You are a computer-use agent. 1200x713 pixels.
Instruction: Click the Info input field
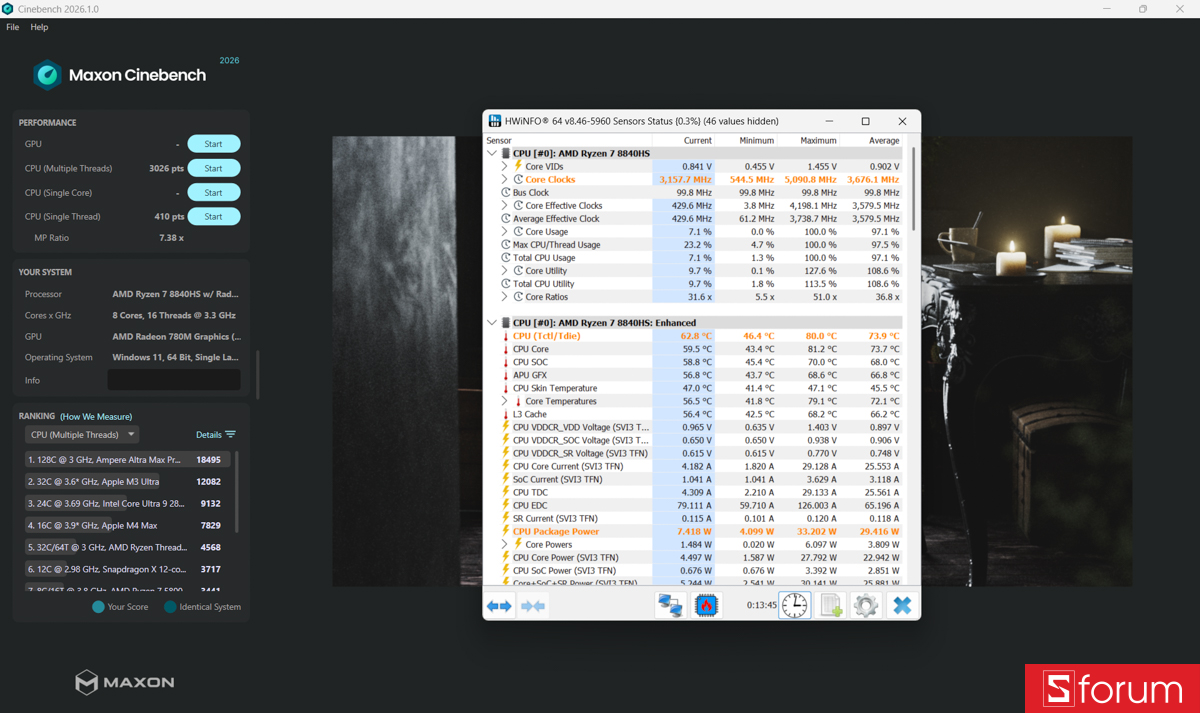tap(174, 380)
